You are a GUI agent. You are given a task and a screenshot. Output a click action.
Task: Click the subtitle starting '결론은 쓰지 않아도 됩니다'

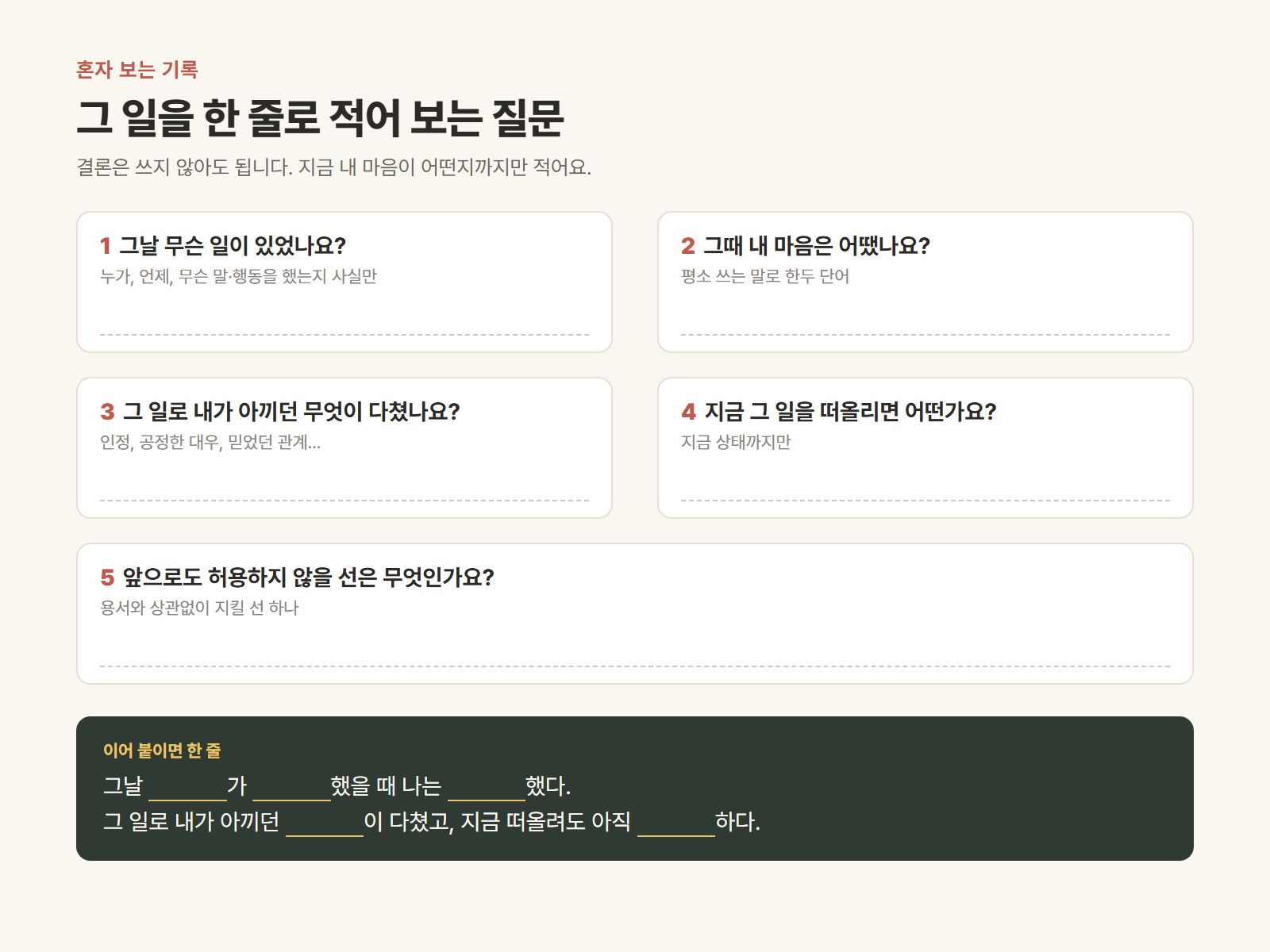[x=333, y=167]
